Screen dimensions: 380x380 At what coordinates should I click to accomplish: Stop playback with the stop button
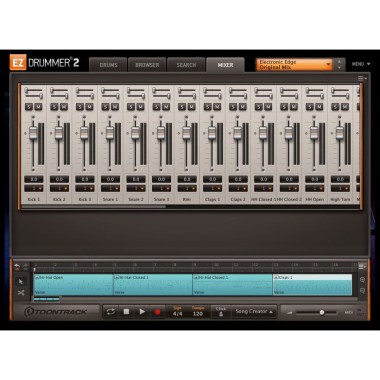[126, 312]
